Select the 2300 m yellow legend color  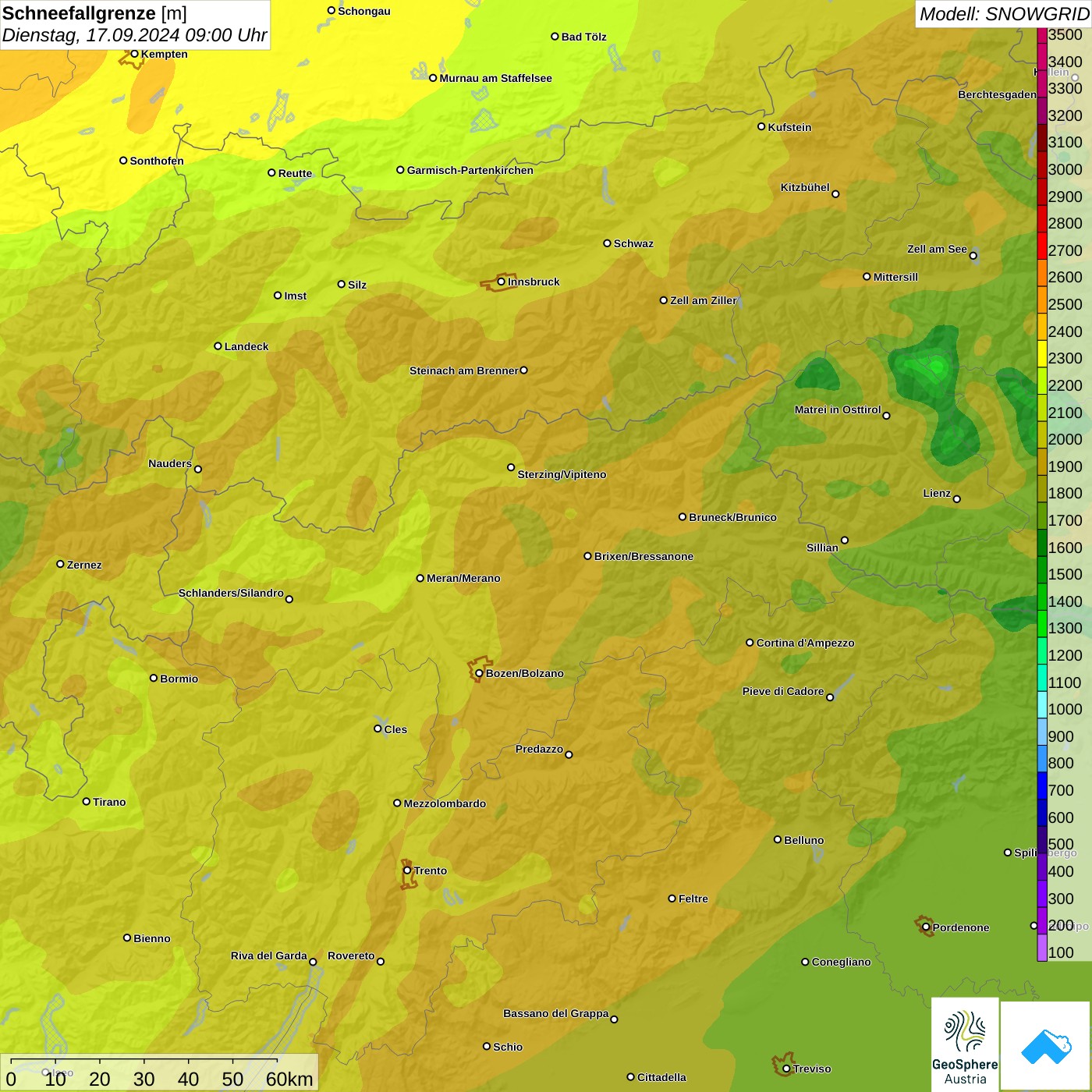[1042, 353]
